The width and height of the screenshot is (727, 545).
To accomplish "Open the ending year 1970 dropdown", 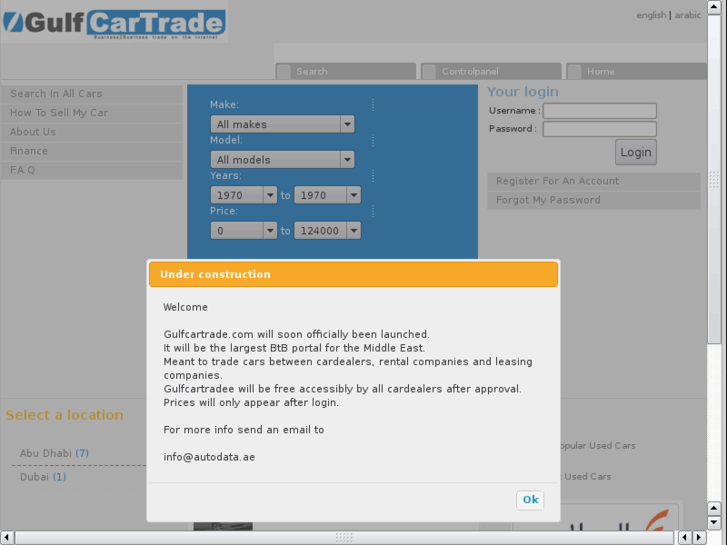I will (x=327, y=195).
